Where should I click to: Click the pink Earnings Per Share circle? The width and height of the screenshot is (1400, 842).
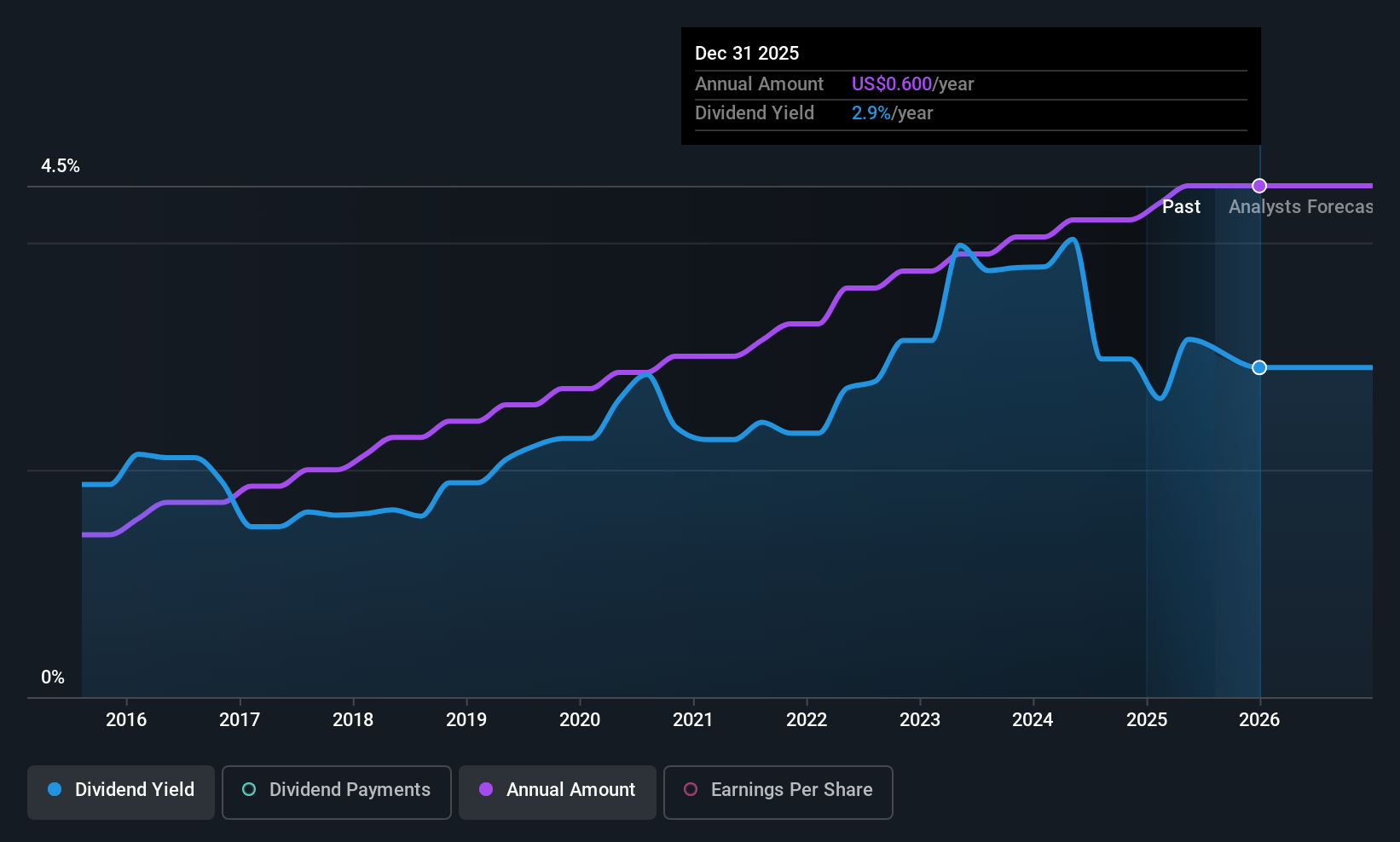[691, 789]
